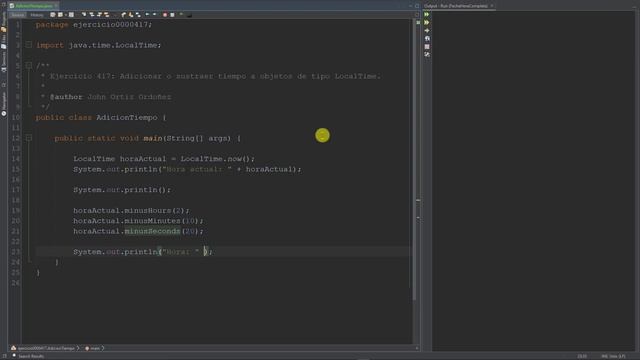Click the package ejercicio0000417 declaration
640x360 pixels.
(94, 24)
